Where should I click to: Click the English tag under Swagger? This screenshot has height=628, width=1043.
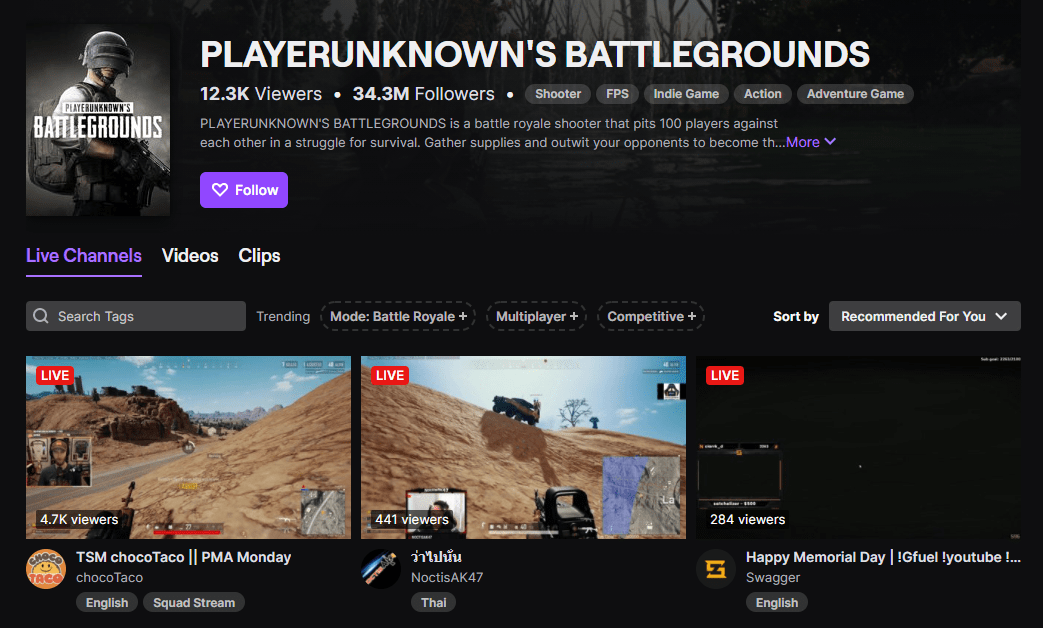click(777, 603)
